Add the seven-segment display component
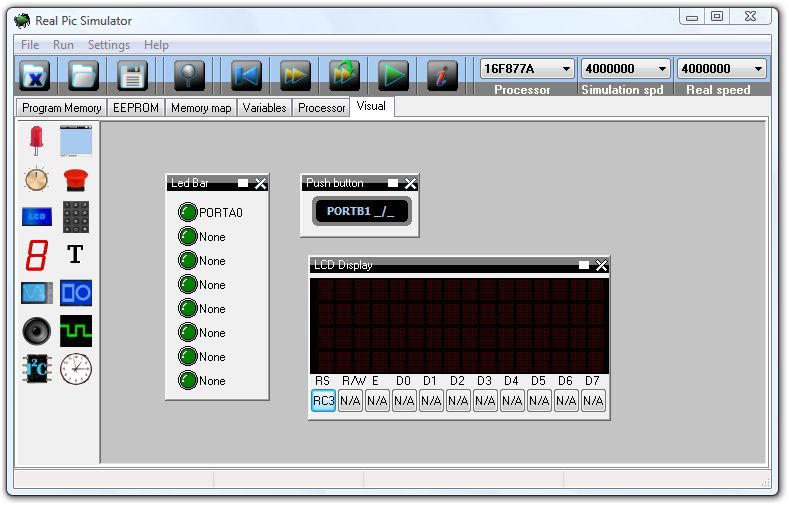 pos(37,256)
